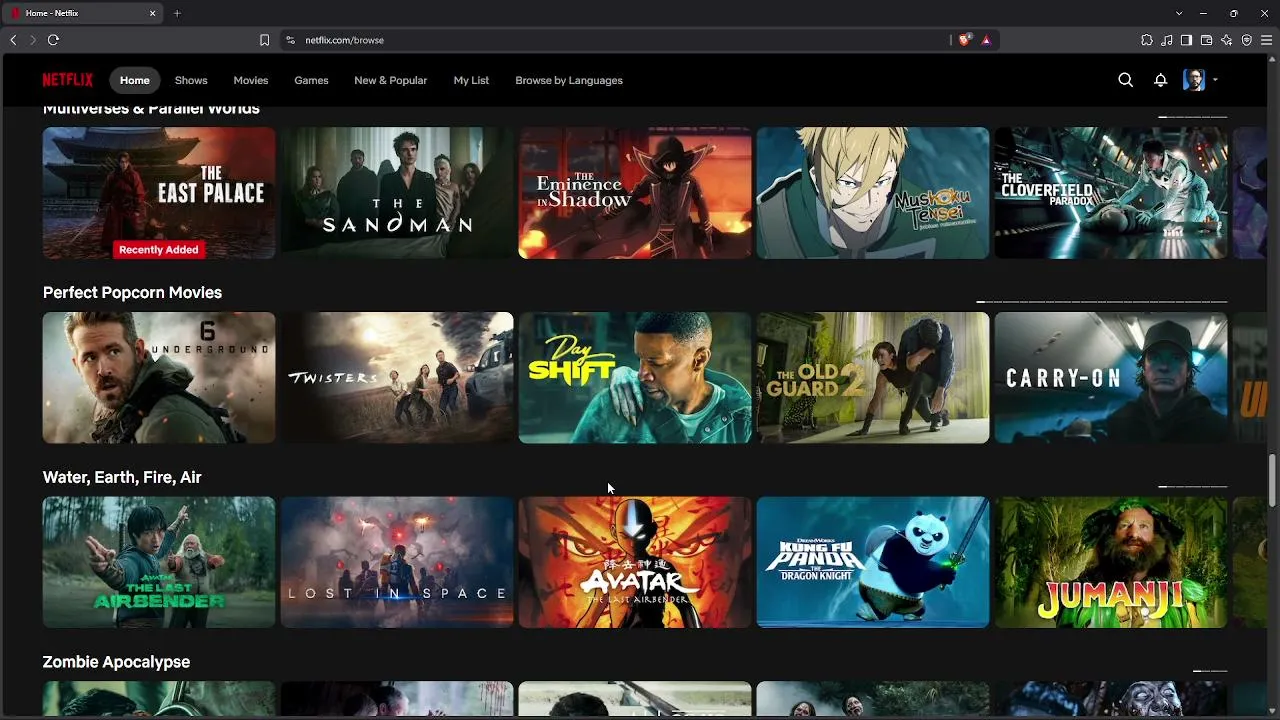
Task: Open the Day Shift movie card
Action: (x=635, y=378)
